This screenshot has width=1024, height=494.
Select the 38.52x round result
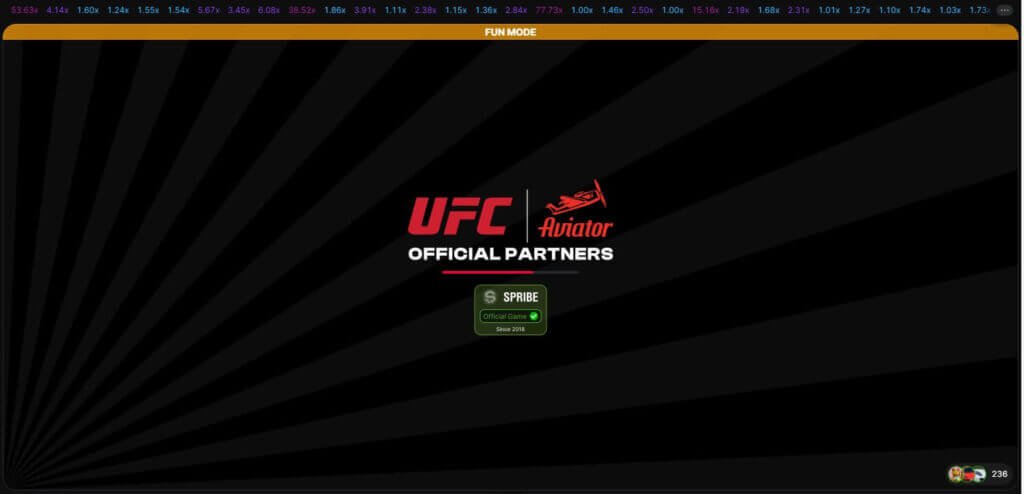pyautogui.click(x=301, y=10)
